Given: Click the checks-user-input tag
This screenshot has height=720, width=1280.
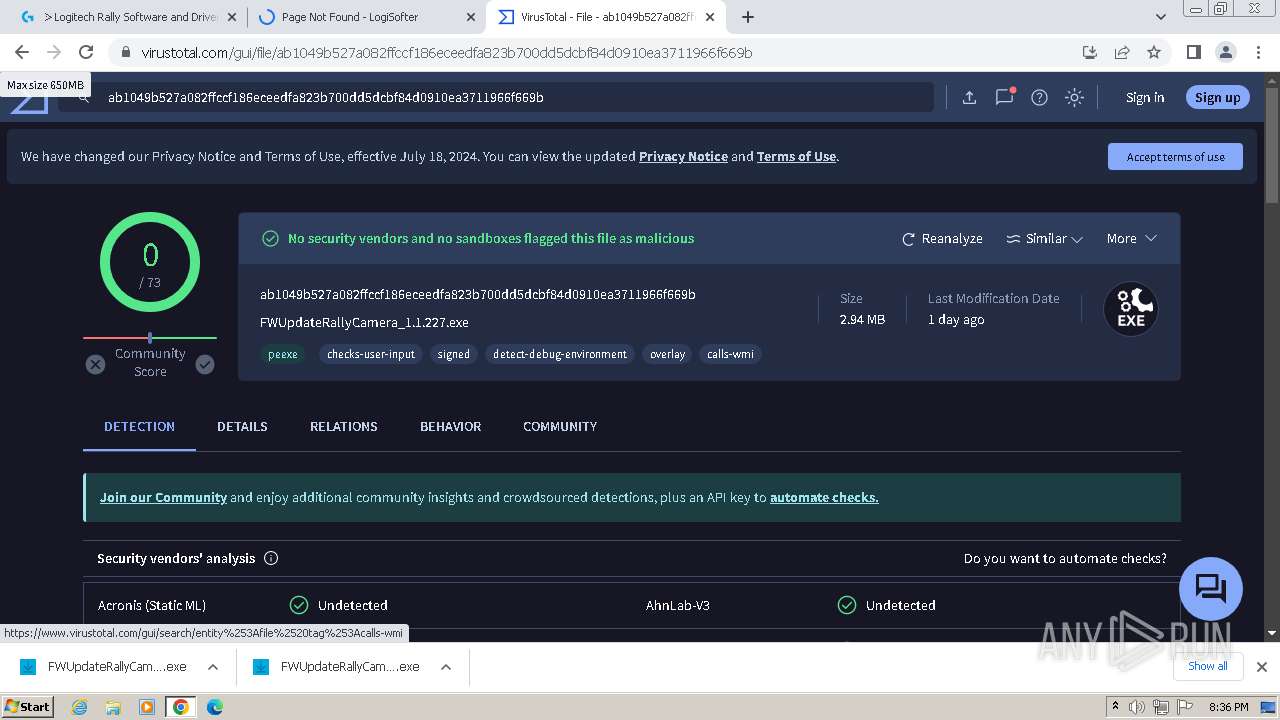Looking at the screenshot, I should click(x=371, y=354).
